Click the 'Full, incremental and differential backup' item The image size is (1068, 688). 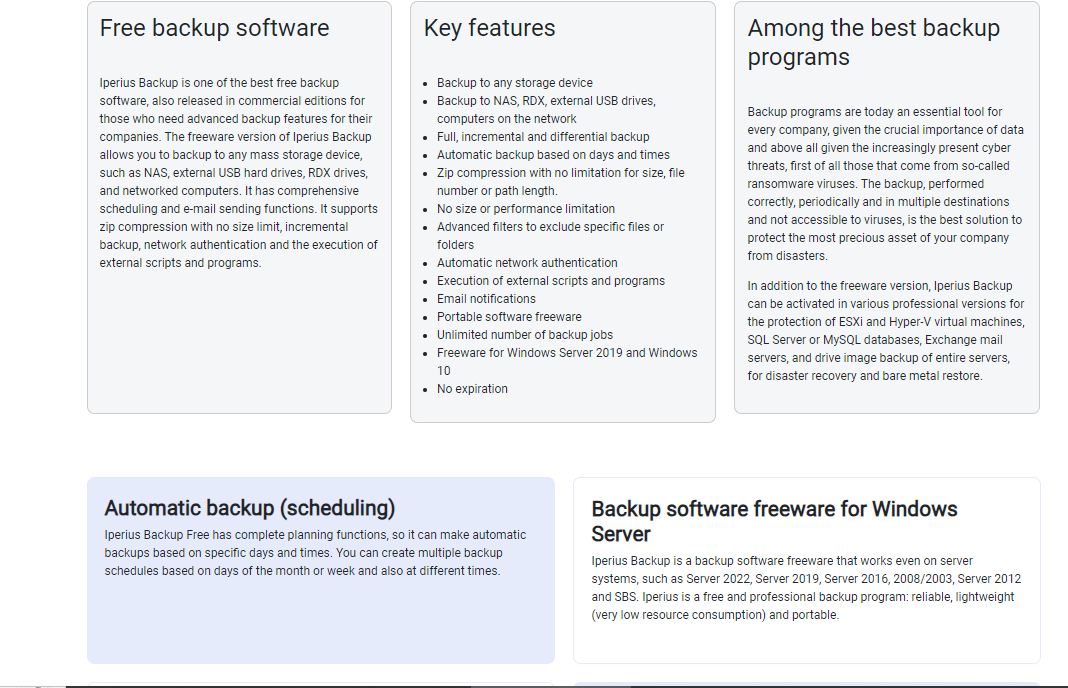[x=541, y=136]
